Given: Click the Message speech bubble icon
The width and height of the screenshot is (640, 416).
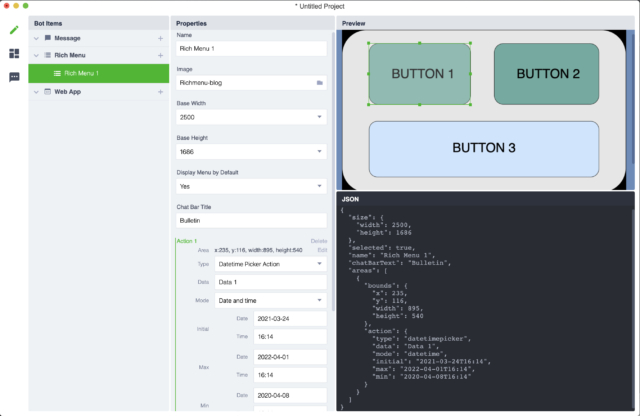Looking at the screenshot, I should 47,38.
